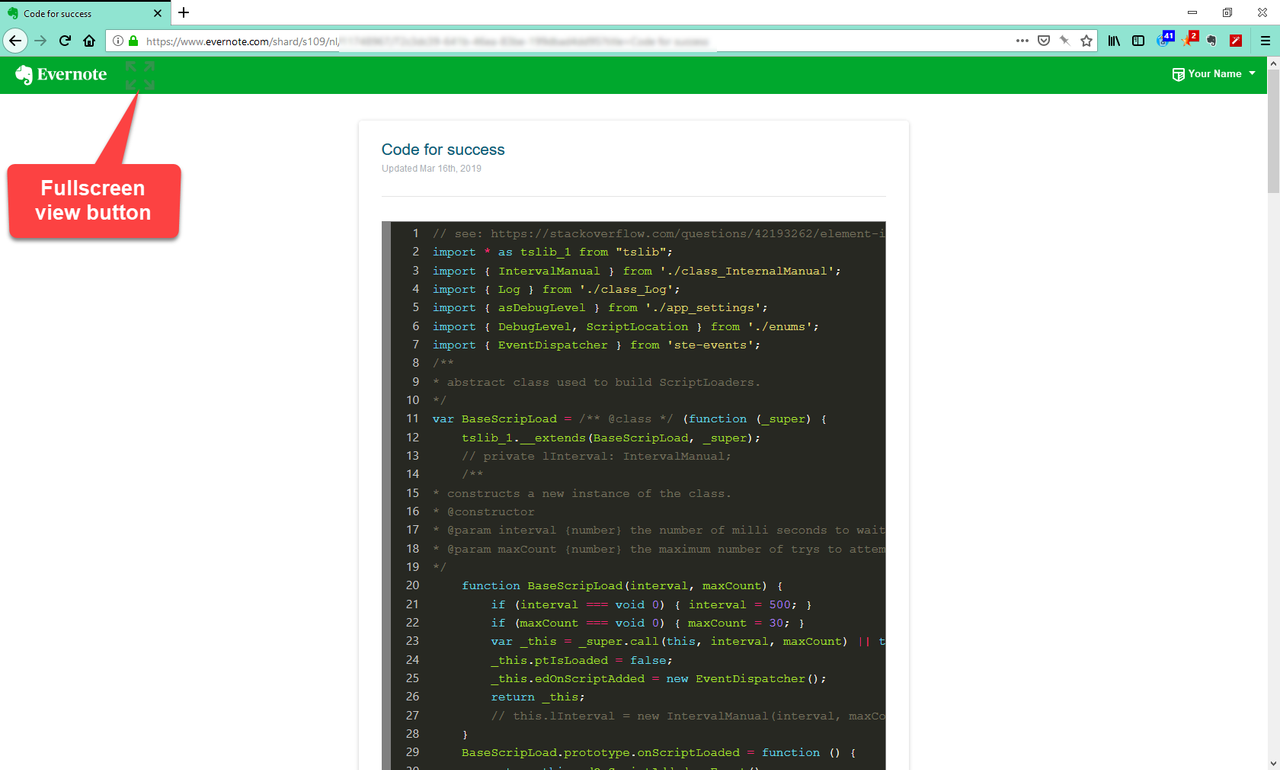Open the sidebar view icon
This screenshot has width=1280, height=770.
[1139, 41]
